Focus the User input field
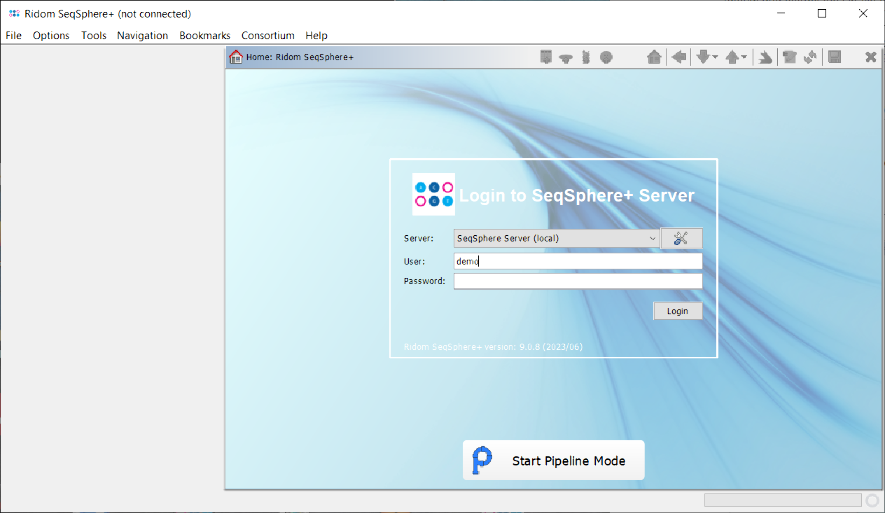This screenshot has height=513, width=885. (x=578, y=261)
